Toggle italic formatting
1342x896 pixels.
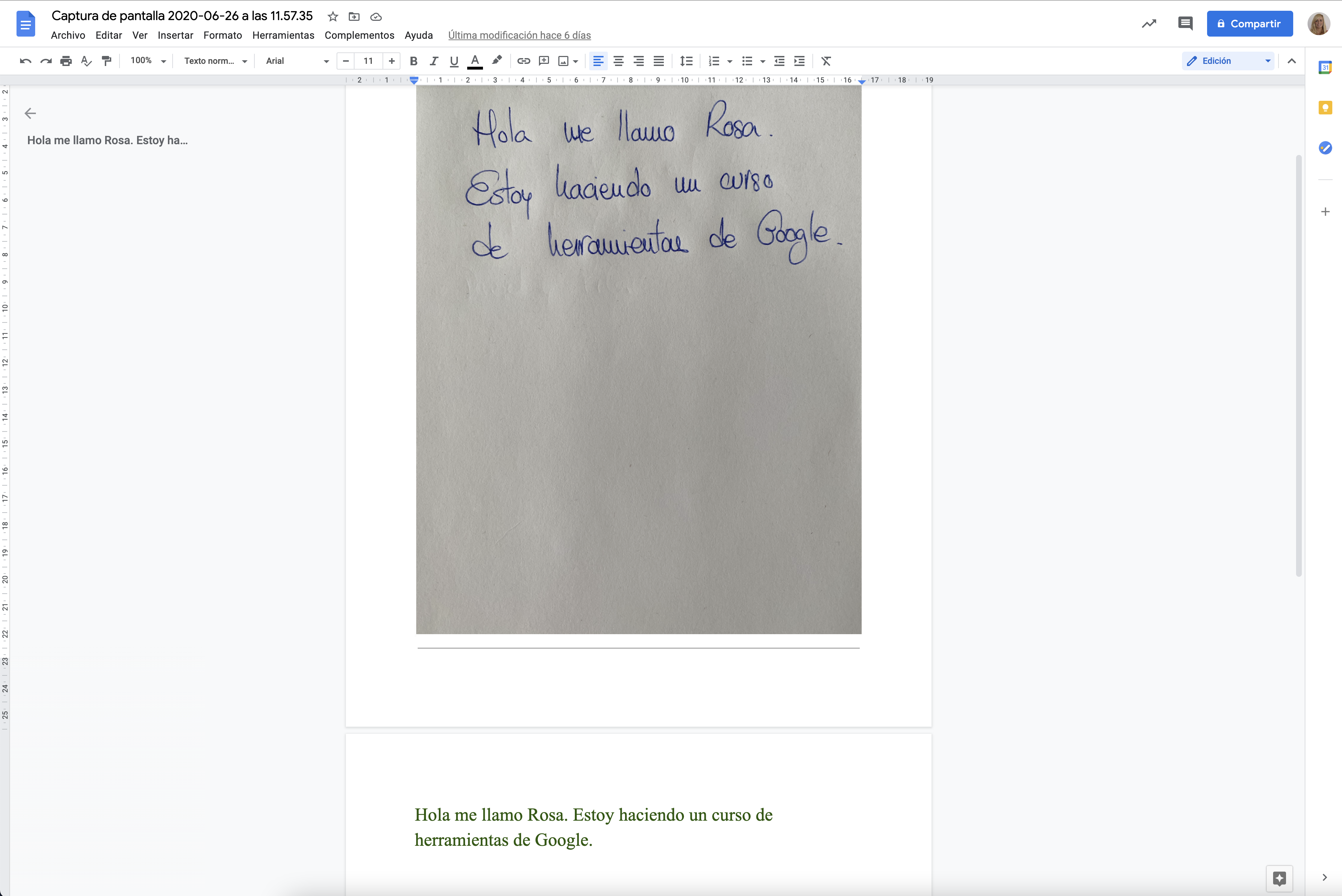pos(434,61)
